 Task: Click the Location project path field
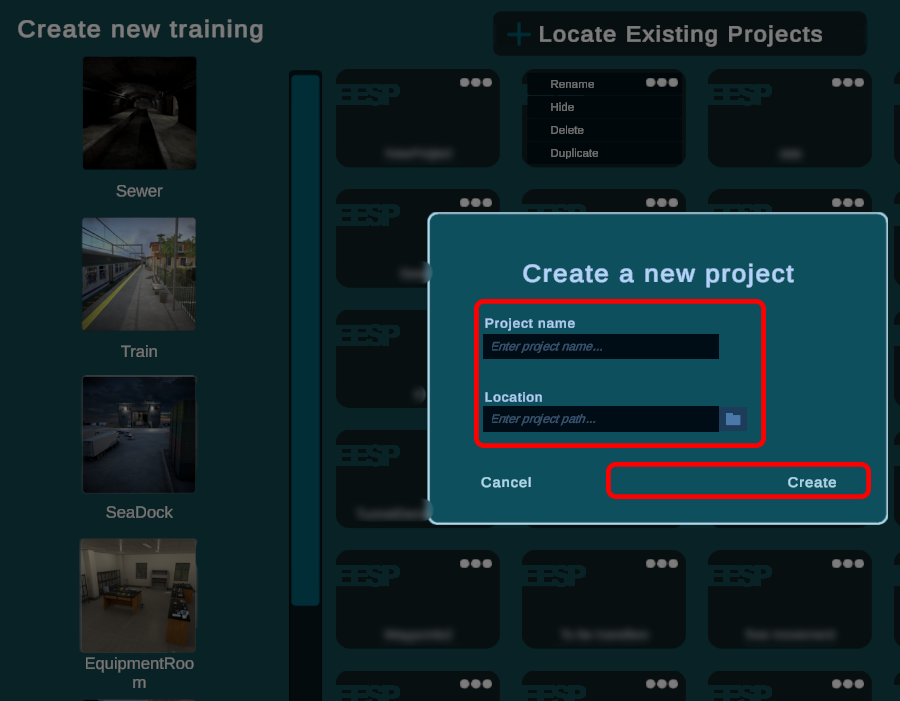point(600,419)
